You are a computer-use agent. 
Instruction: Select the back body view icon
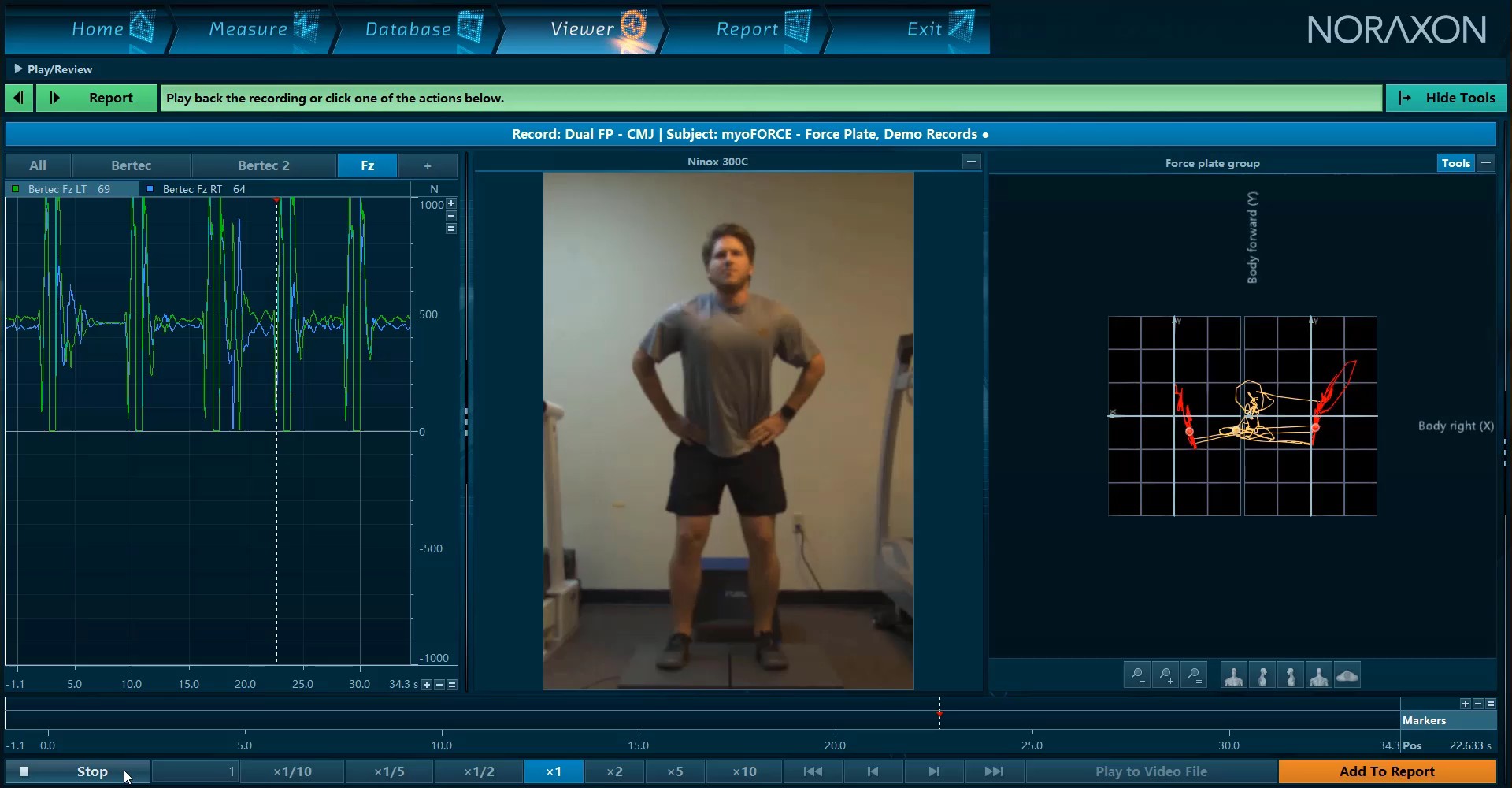coord(1318,676)
